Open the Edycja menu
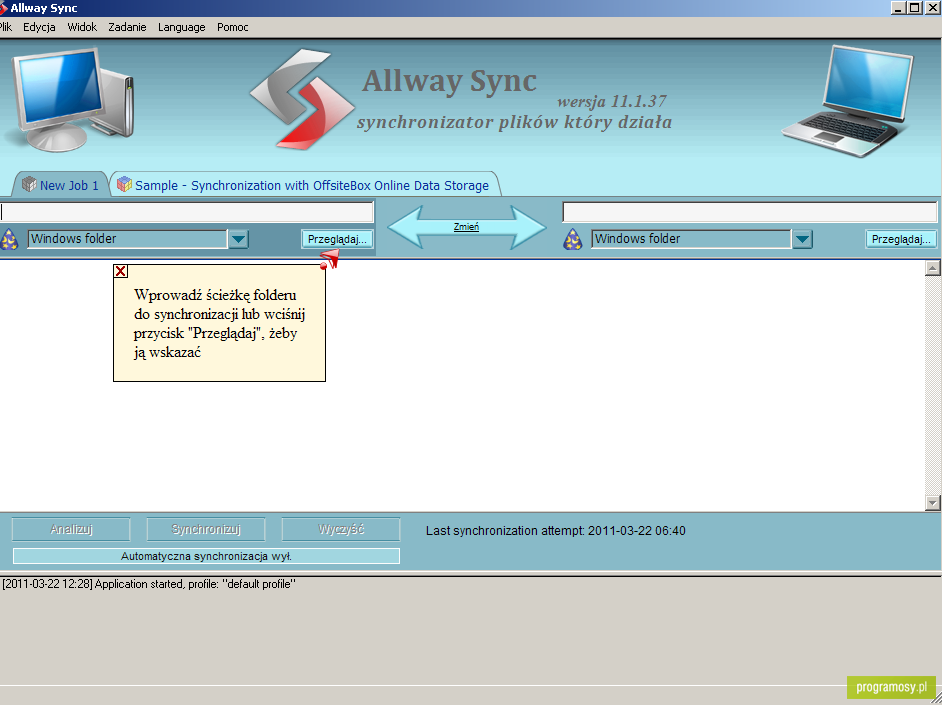Image resolution: width=942 pixels, height=705 pixels. tap(39, 27)
